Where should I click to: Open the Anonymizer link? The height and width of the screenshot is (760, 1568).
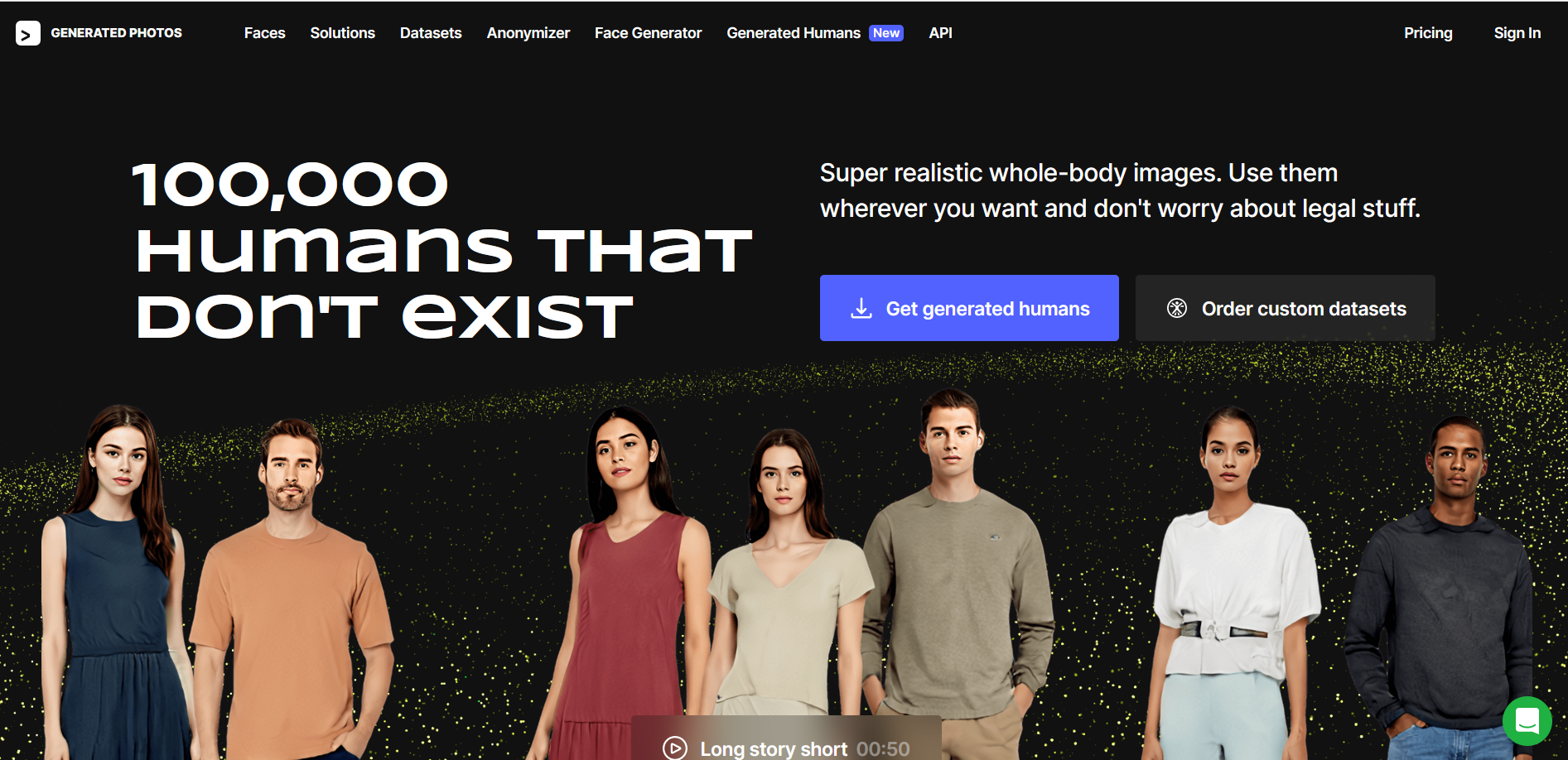[x=528, y=33]
